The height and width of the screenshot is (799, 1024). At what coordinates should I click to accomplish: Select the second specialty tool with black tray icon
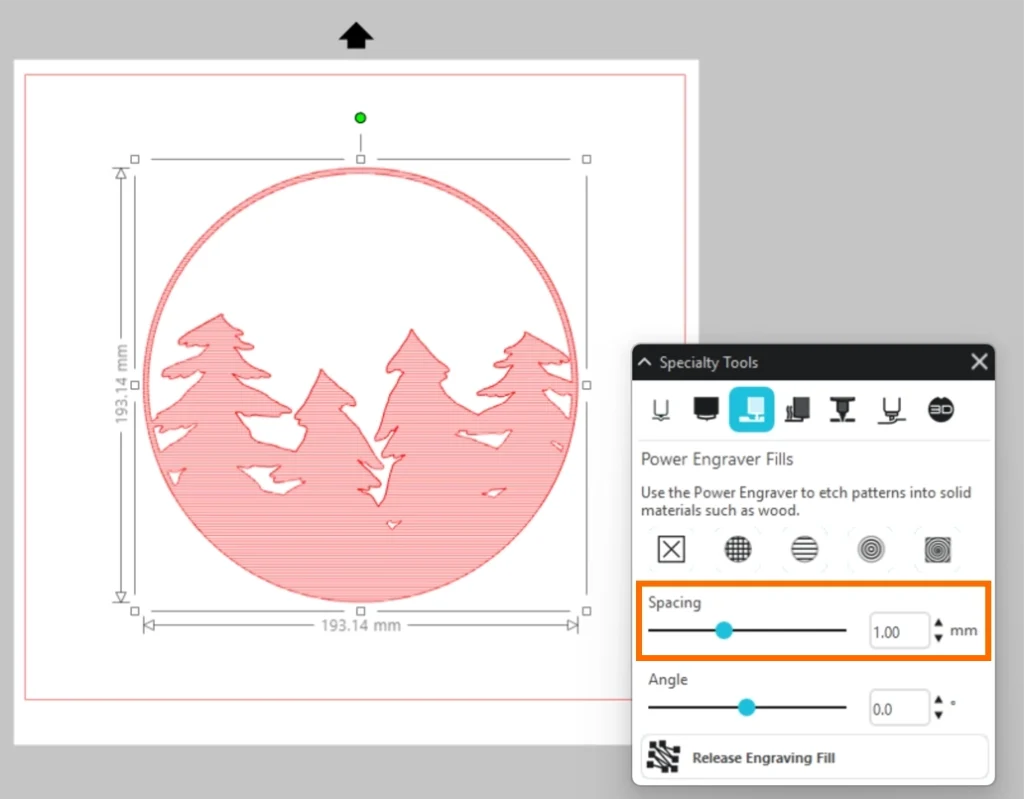(x=707, y=409)
